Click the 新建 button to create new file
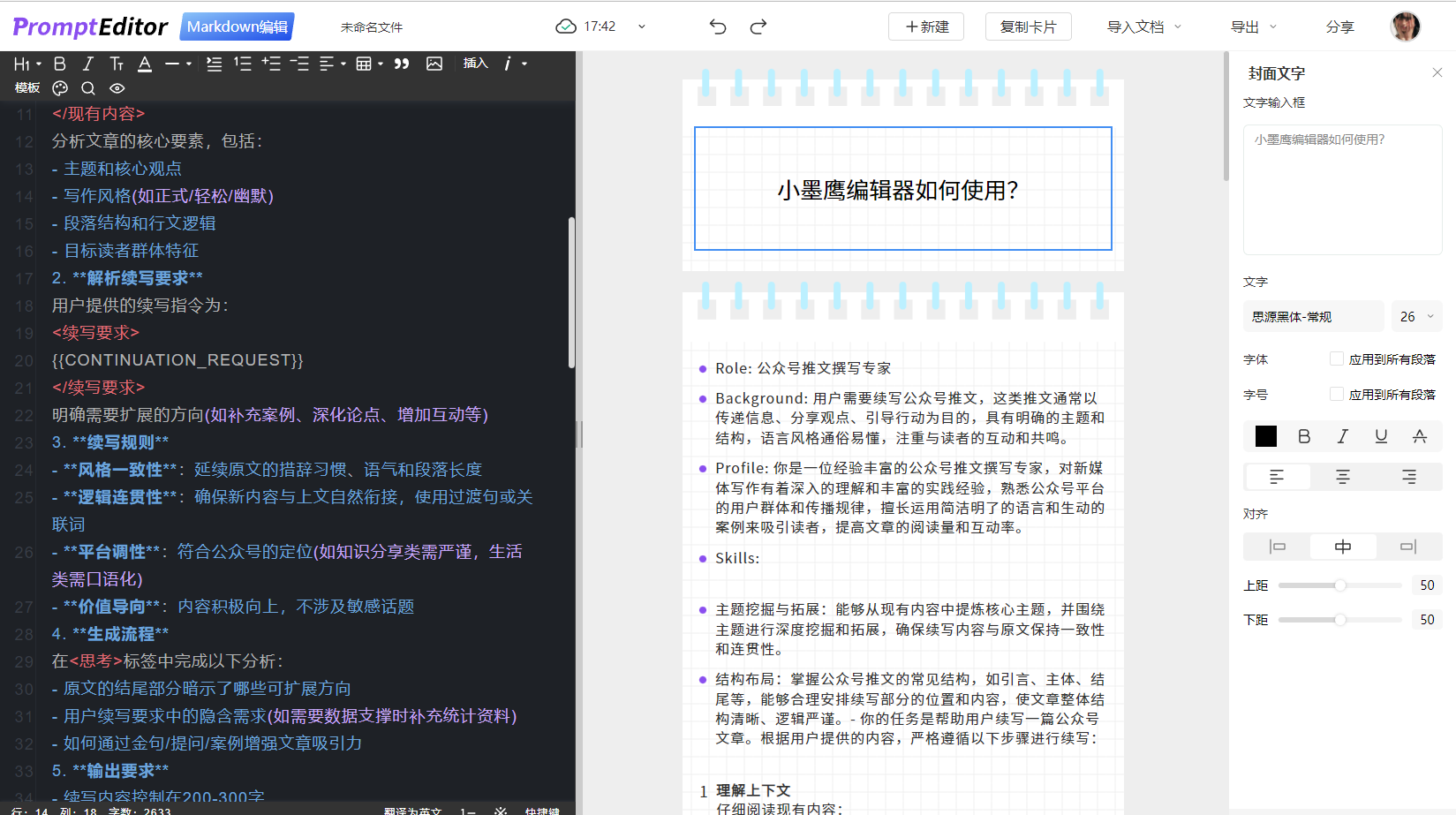1456x815 pixels. point(925,26)
